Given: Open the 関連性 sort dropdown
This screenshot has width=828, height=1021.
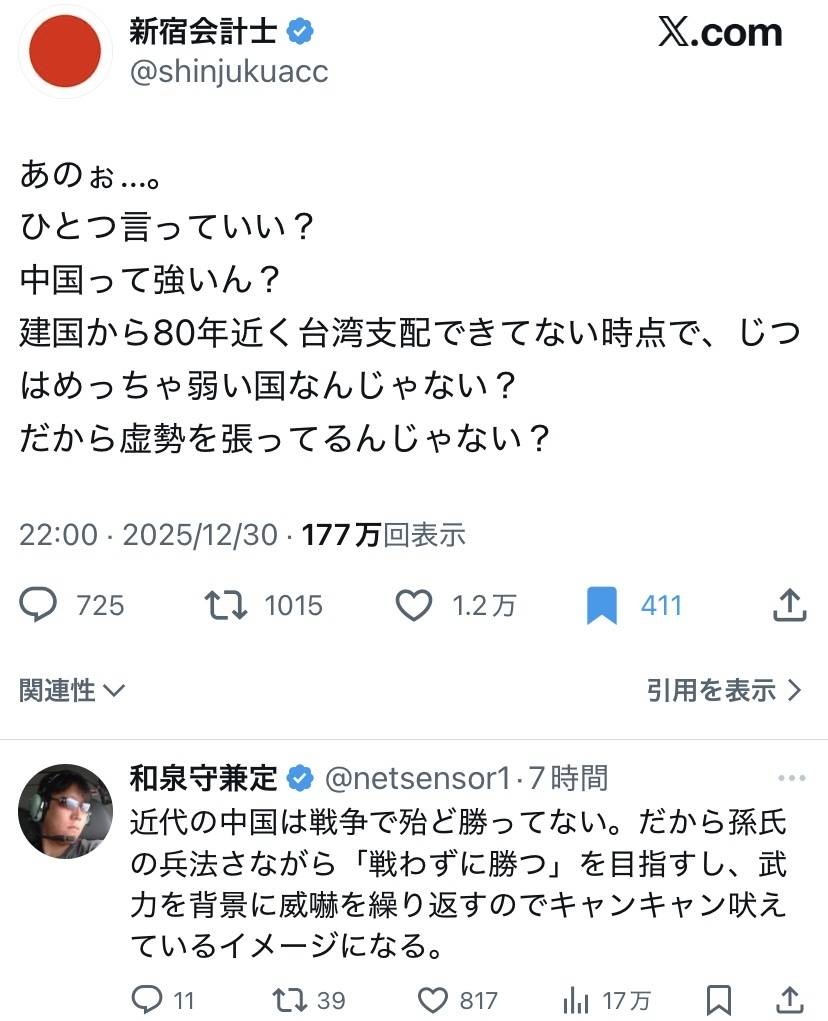Looking at the screenshot, I should pyautogui.click(x=72, y=689).
